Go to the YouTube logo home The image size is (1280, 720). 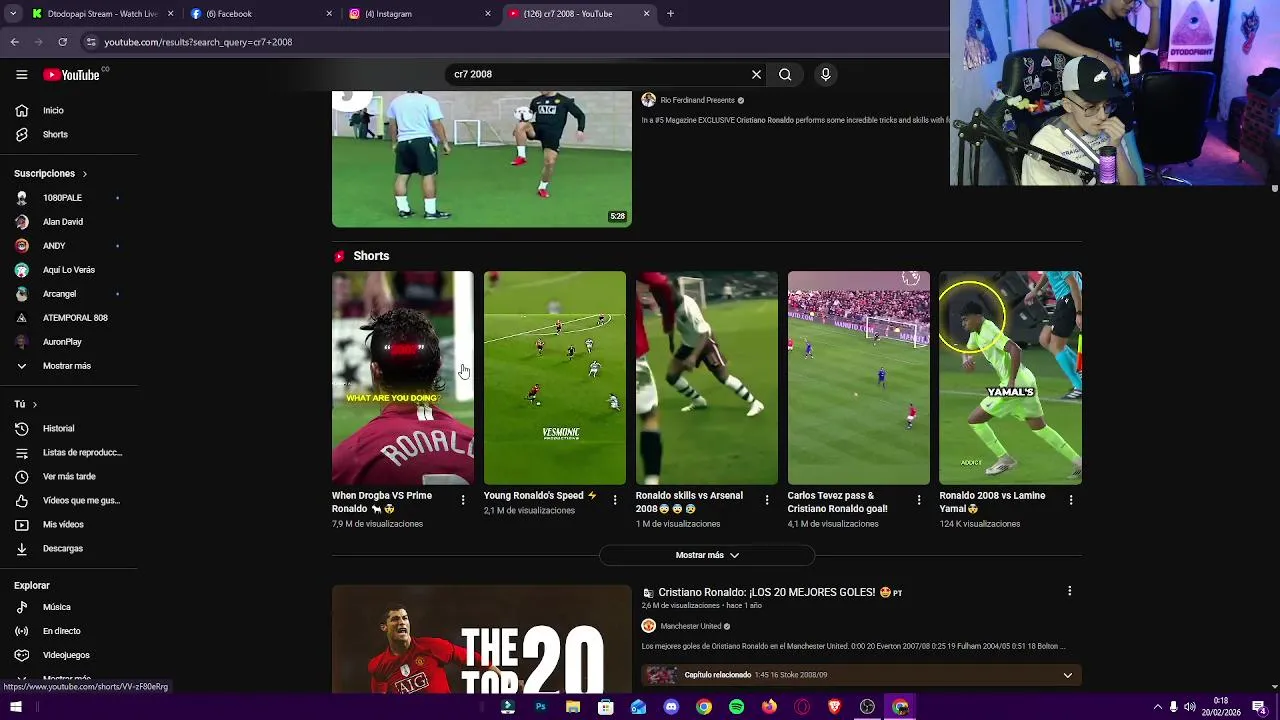click(x=71, y=75)
